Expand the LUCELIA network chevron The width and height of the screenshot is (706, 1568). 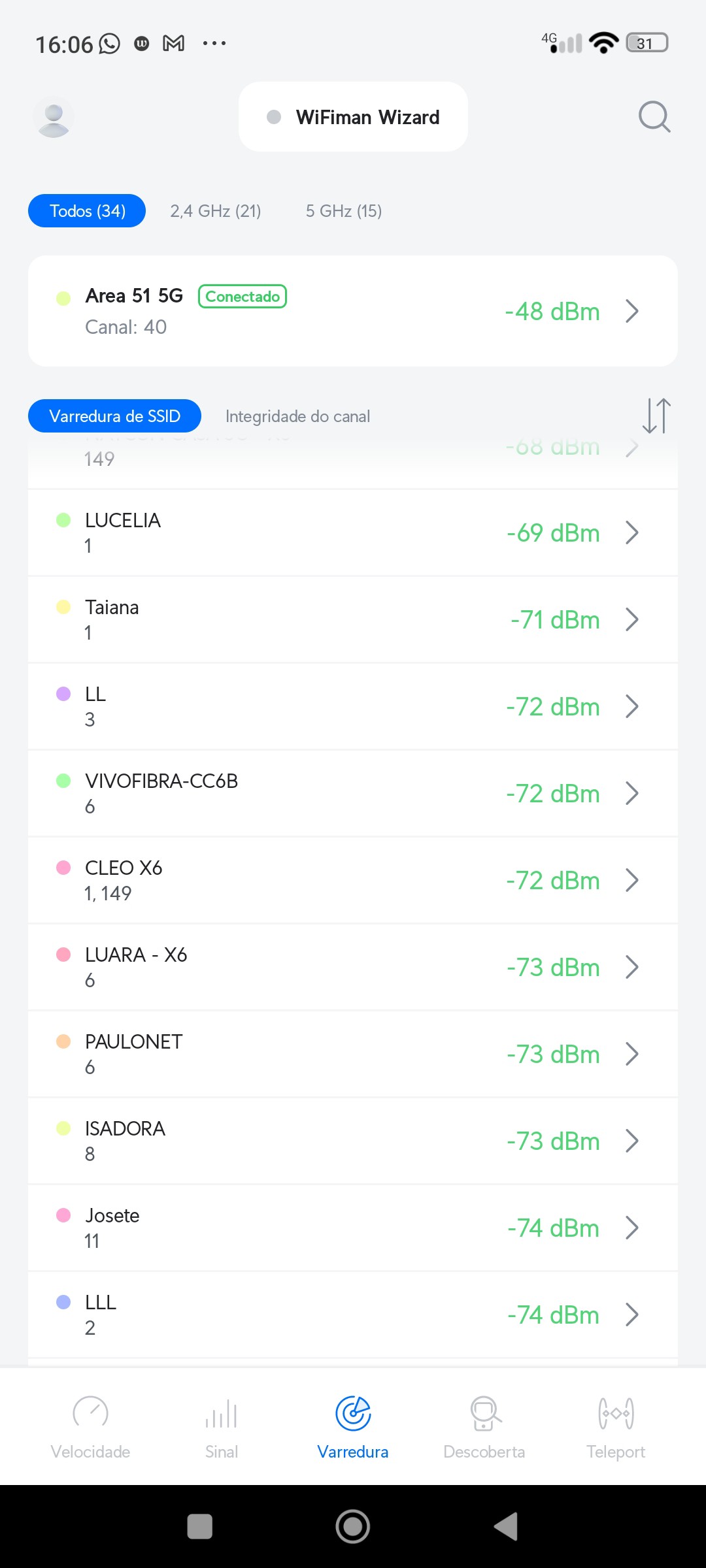[631, 533]
